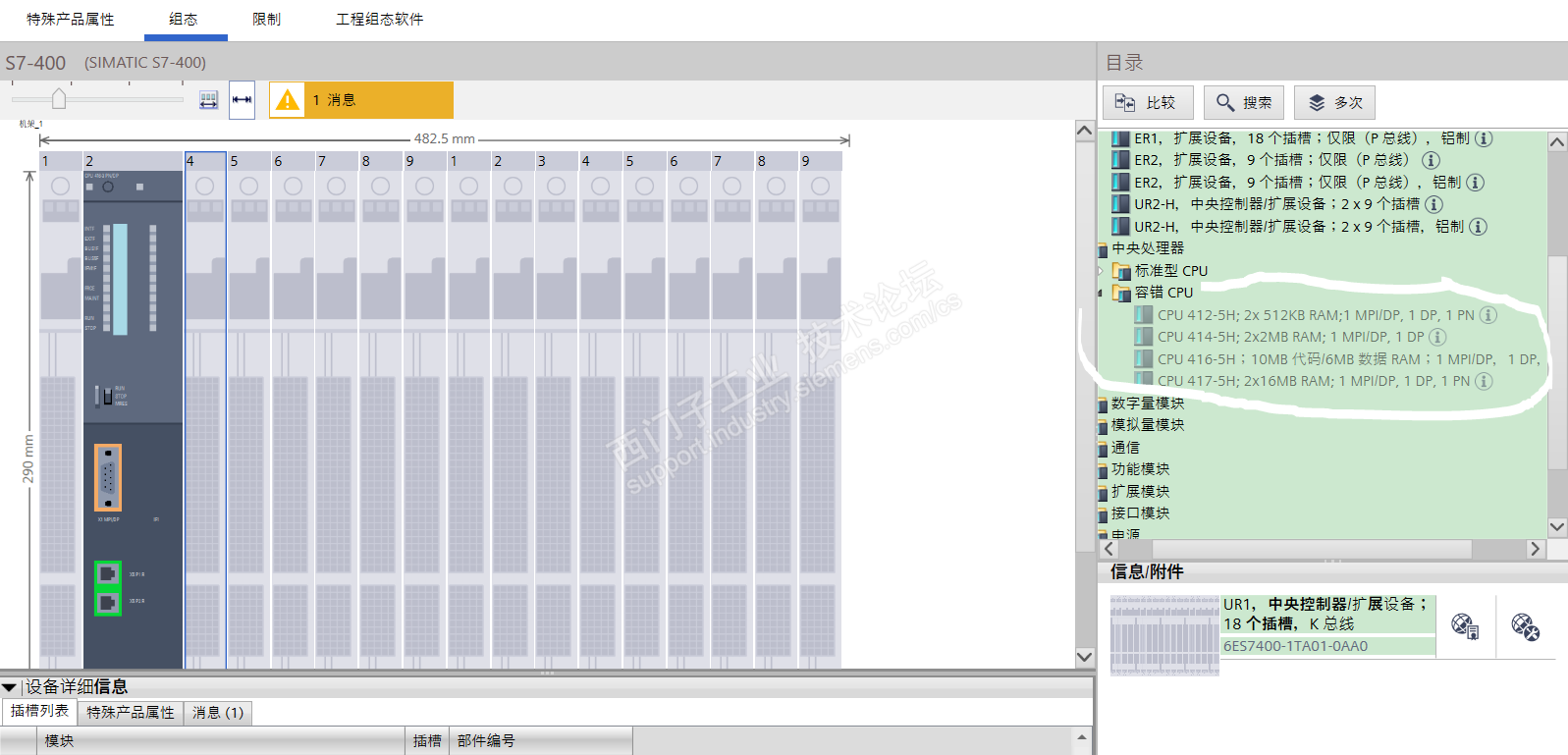Image resolution: width=1568 pixels, height=755 pixels.
Task: Open the 功能模块 catalog category
Action: pos(1141,469)
